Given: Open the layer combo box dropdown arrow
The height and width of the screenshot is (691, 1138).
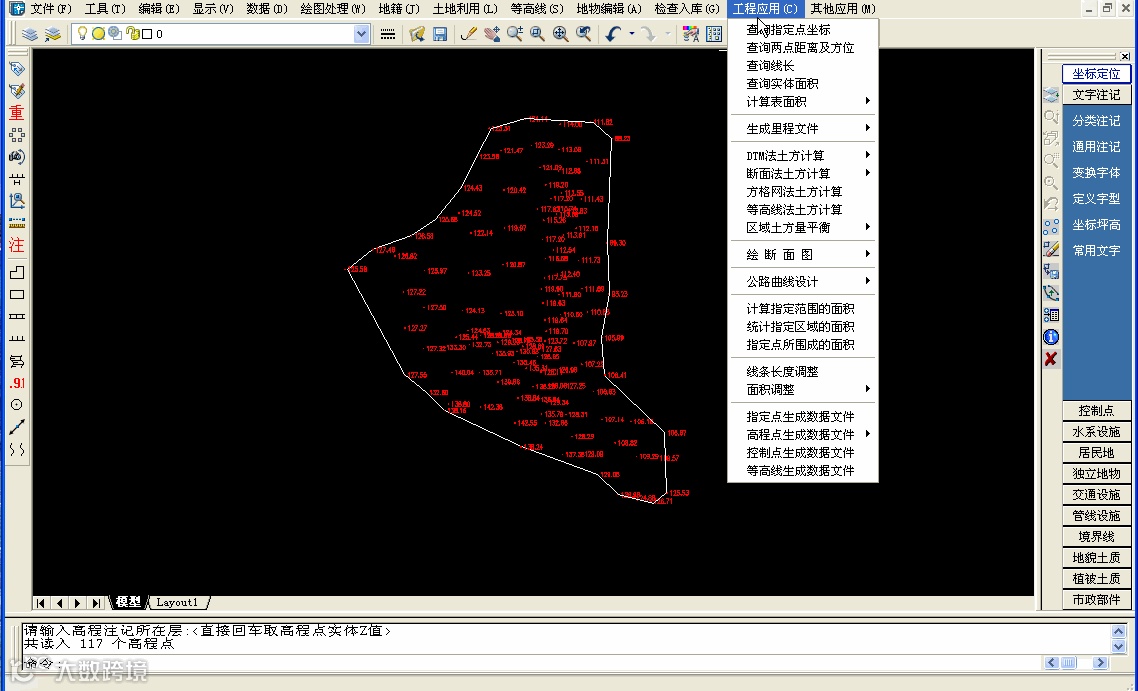Looking at the screenshot, I should [361, 33].
